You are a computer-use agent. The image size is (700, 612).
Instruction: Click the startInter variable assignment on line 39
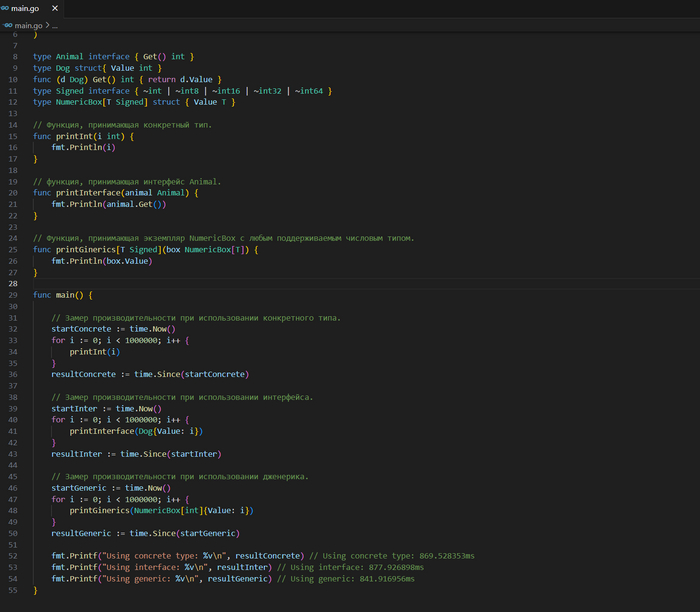(74, 408)
